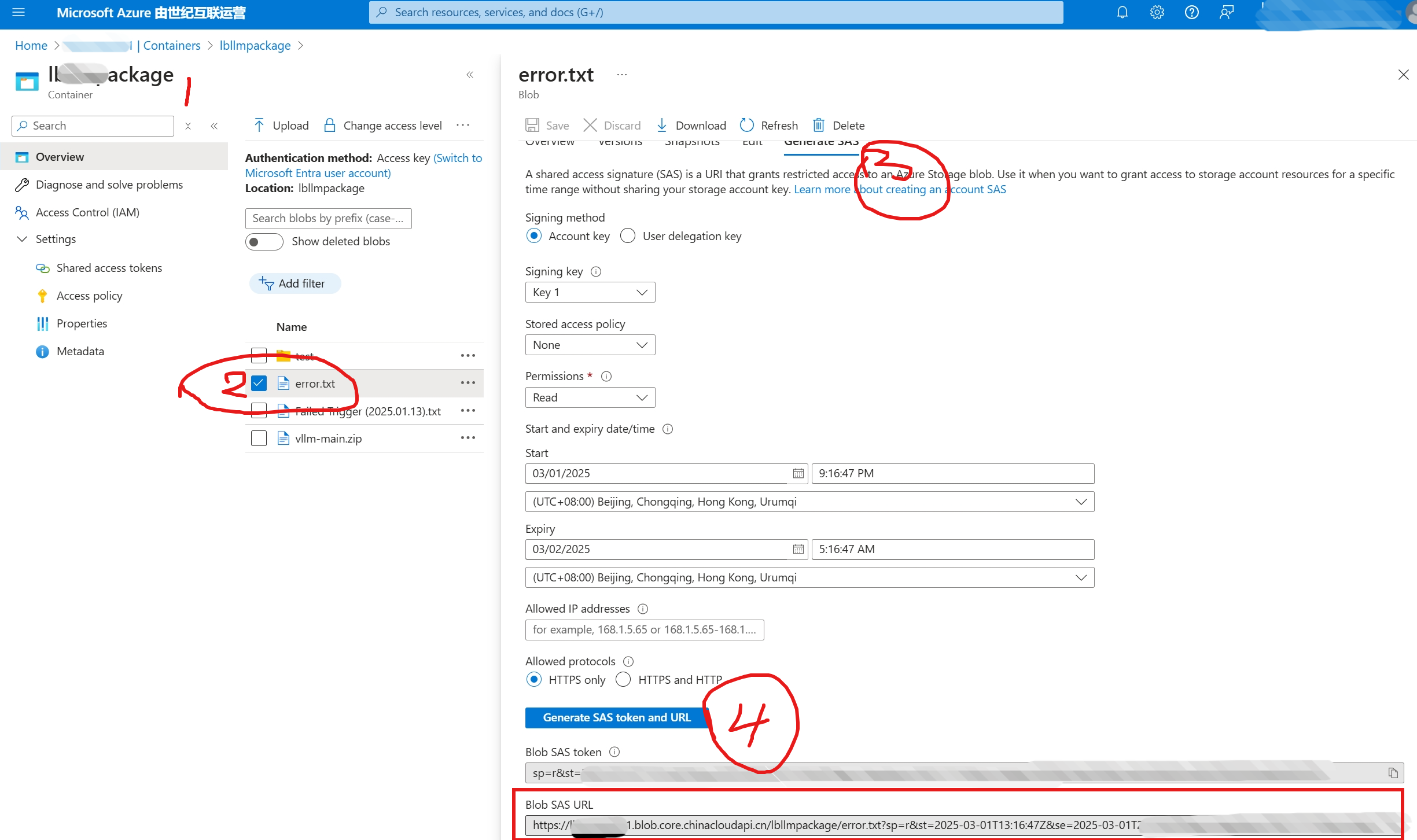This screenshot has width=1417, height=840.
Task: Collapse the Settings section in sidebar
Action: [x=22, y=239]
